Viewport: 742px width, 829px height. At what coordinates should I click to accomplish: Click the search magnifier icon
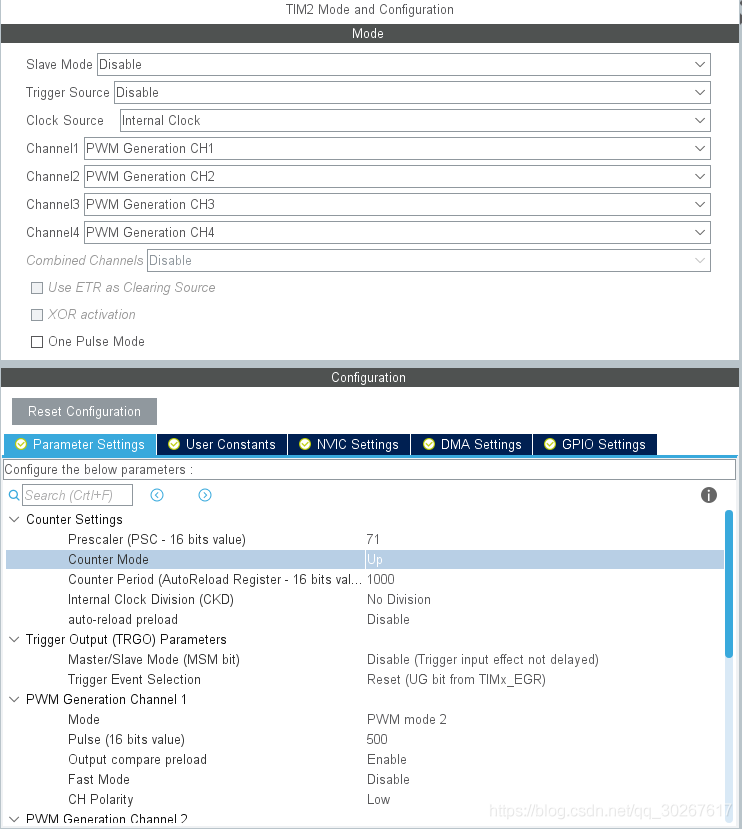click(14, 495)
